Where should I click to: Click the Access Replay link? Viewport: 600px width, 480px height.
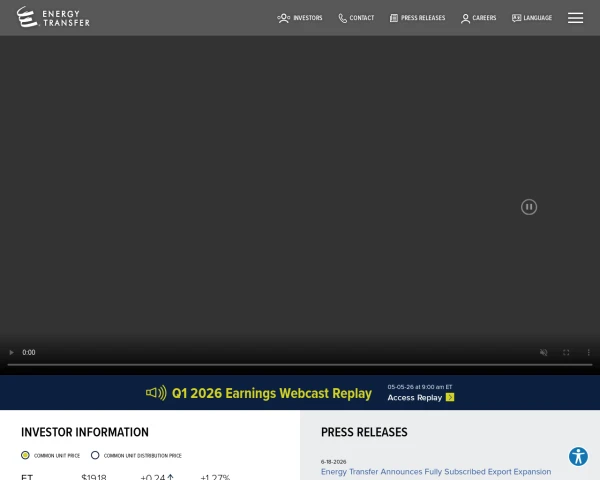click(x=415, y=398)
